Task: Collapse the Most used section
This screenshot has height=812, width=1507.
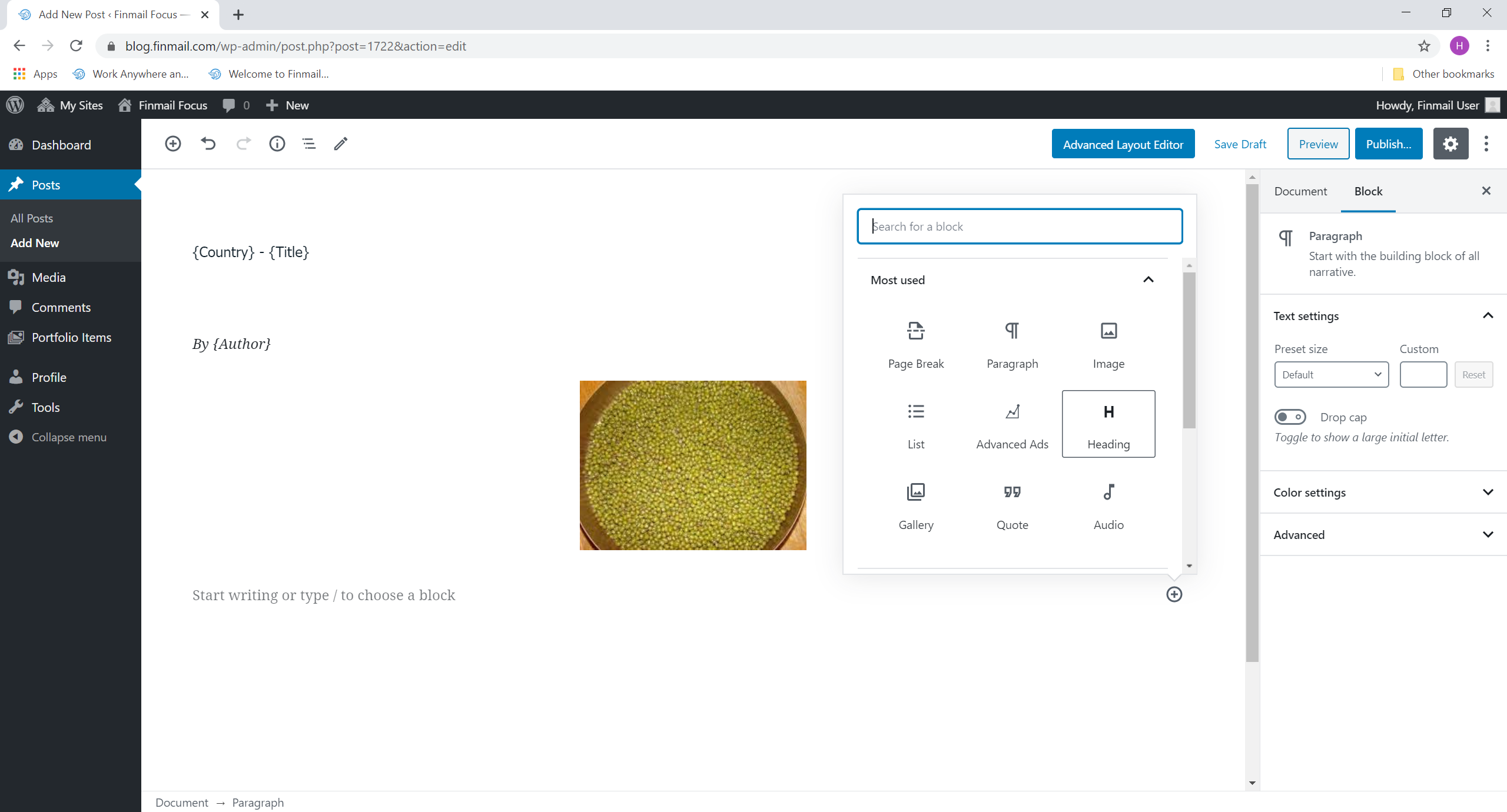Action: tap(1013, 280)
